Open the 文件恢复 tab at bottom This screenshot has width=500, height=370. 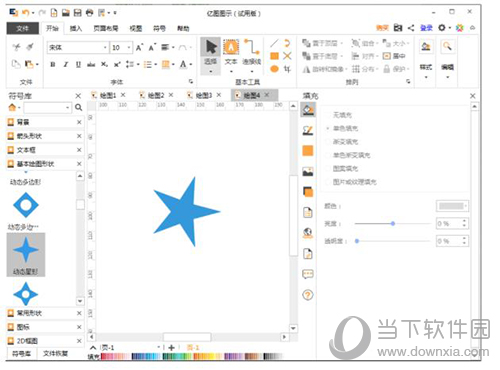point(56,353)
